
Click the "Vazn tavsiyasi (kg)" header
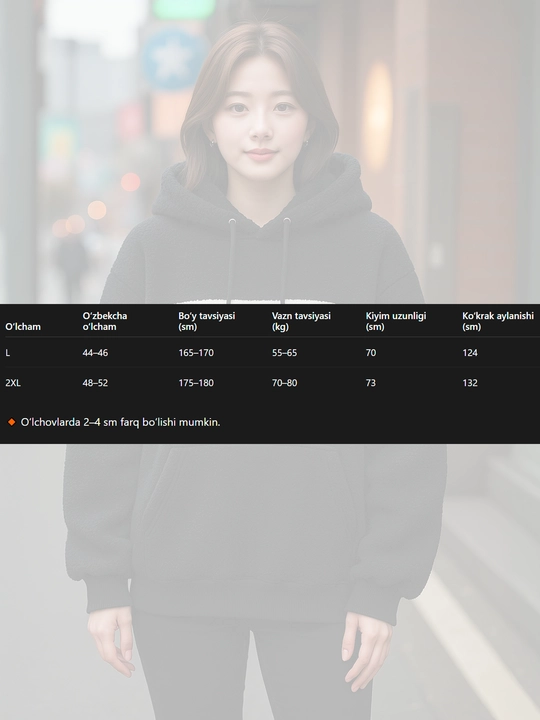click(301, 321)
